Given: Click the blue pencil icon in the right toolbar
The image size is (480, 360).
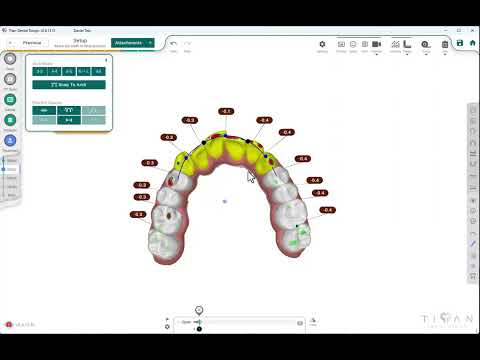Looking at the screenshot, I should pos(473,244).
